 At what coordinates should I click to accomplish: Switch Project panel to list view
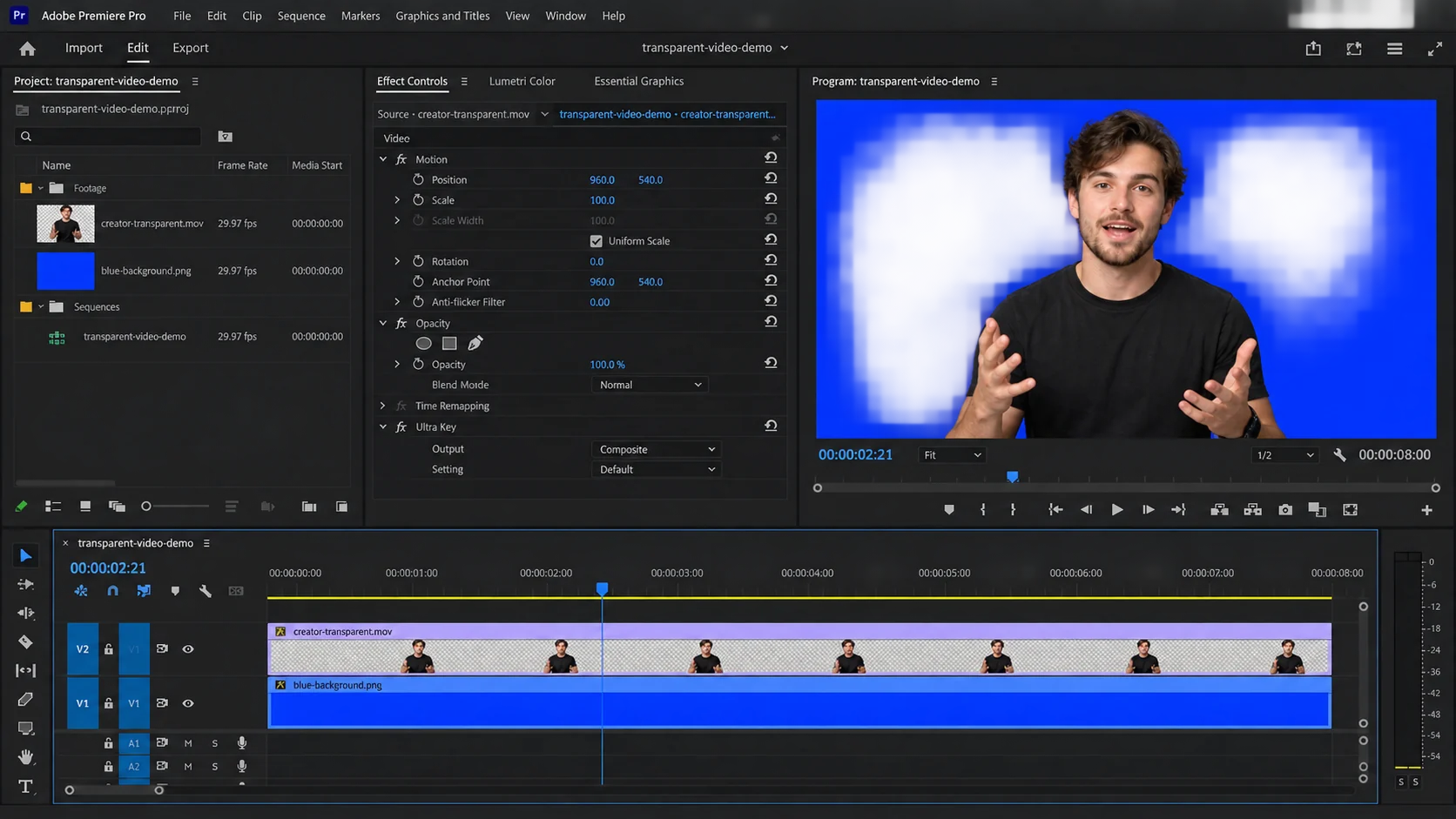(53, 506)
